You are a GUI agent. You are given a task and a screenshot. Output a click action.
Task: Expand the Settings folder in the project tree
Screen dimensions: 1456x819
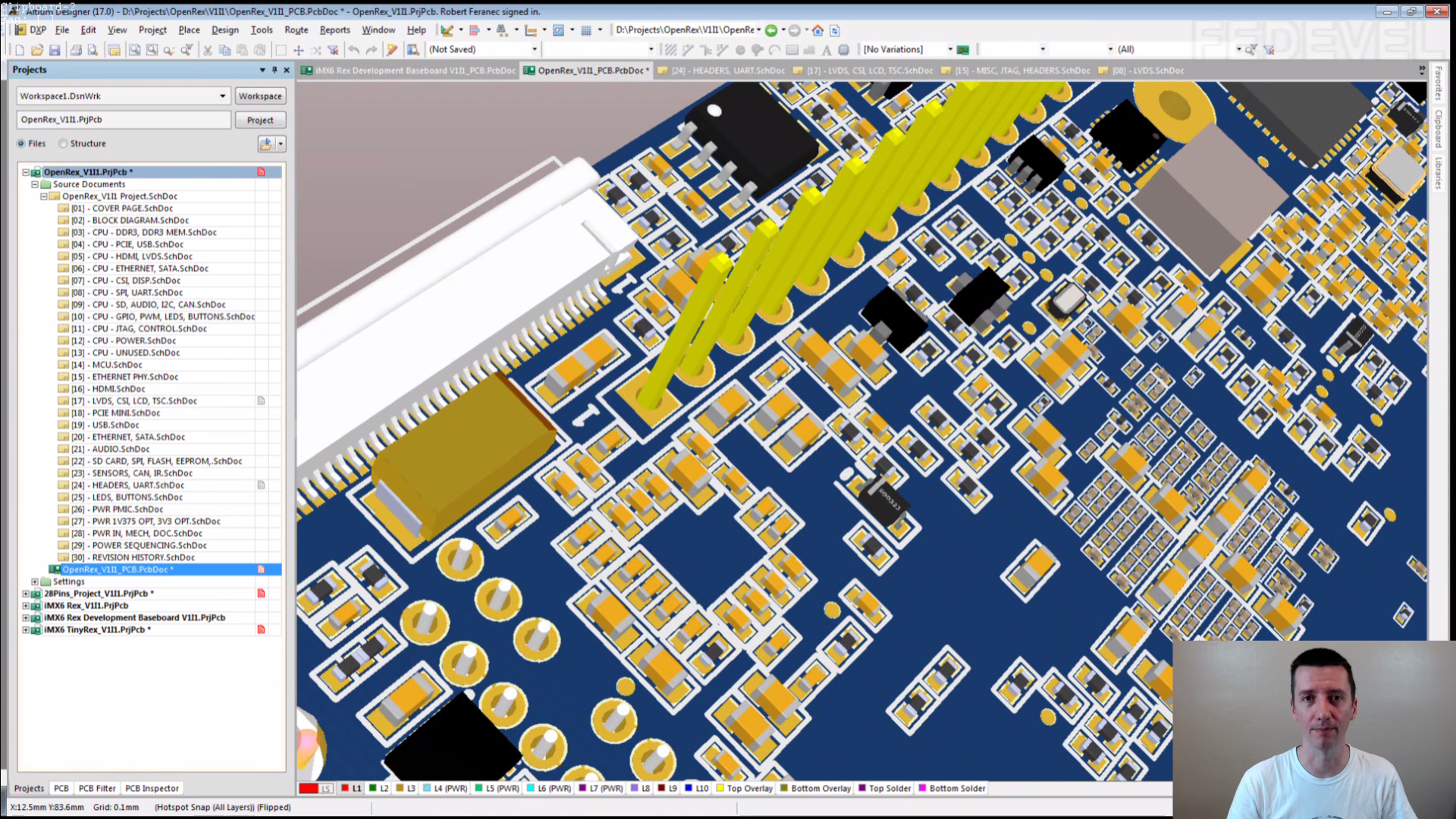click(x=35, y=582)
